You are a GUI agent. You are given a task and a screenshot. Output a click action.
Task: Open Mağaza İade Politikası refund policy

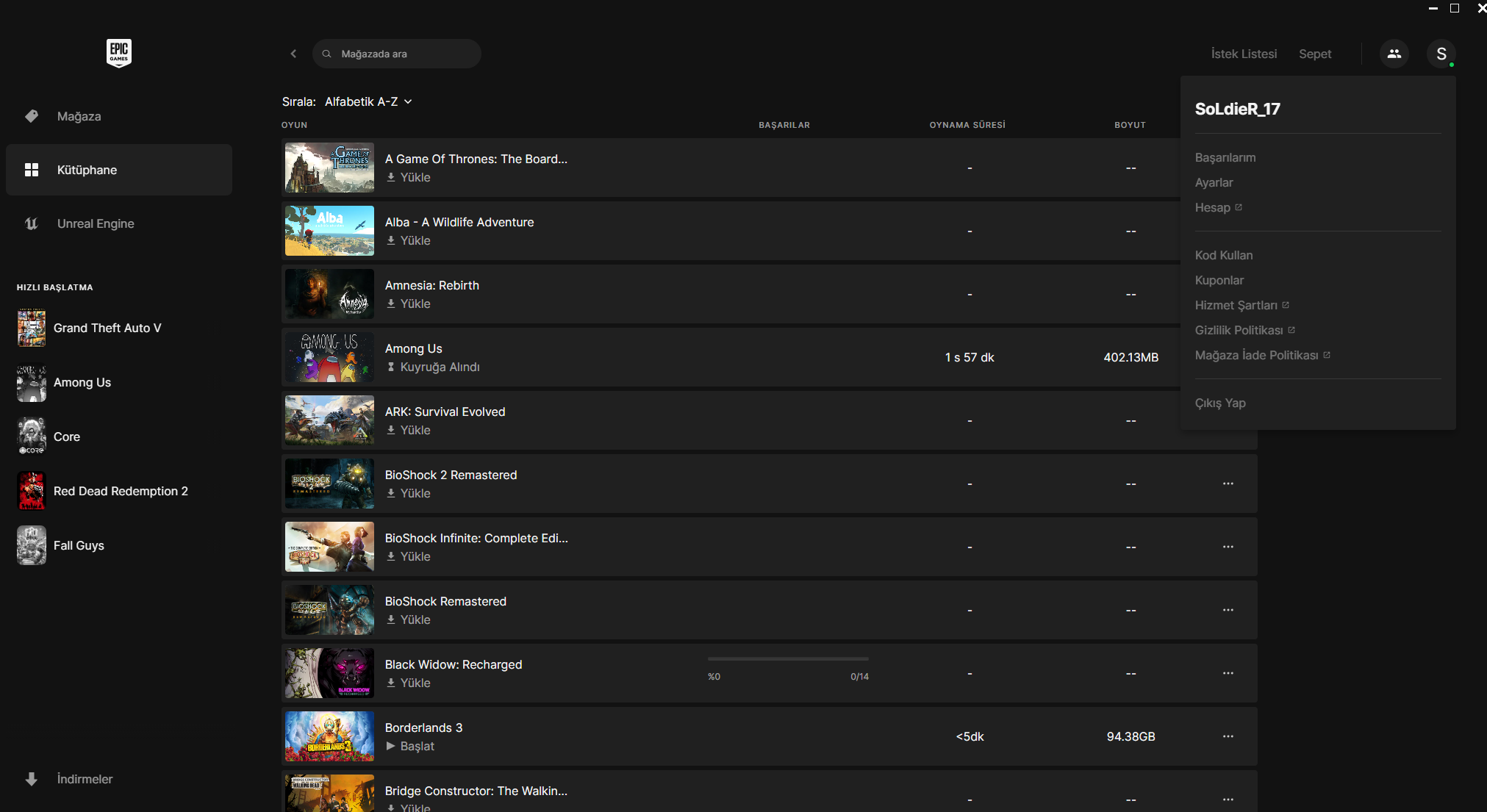pyautogui.click(x=1263, y=355)
